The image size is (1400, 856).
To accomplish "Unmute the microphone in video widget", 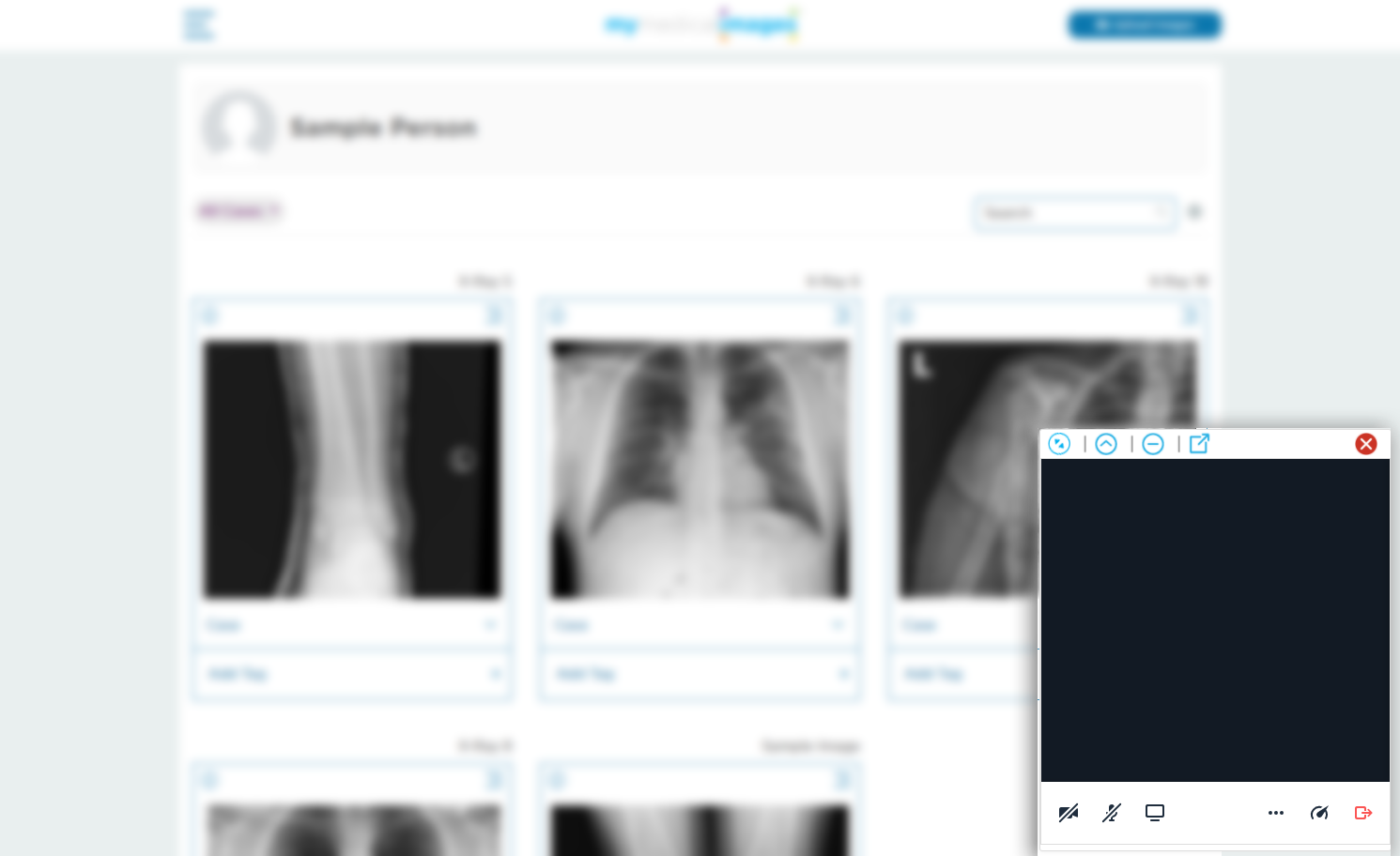I will click(x=1112, y=813).
